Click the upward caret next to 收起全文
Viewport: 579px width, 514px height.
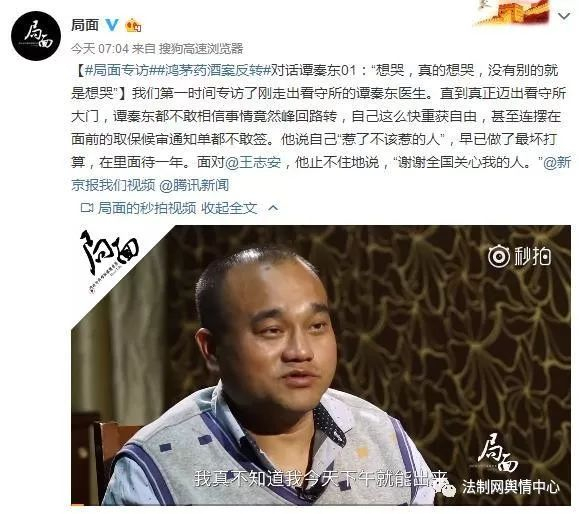pos(273,208)
